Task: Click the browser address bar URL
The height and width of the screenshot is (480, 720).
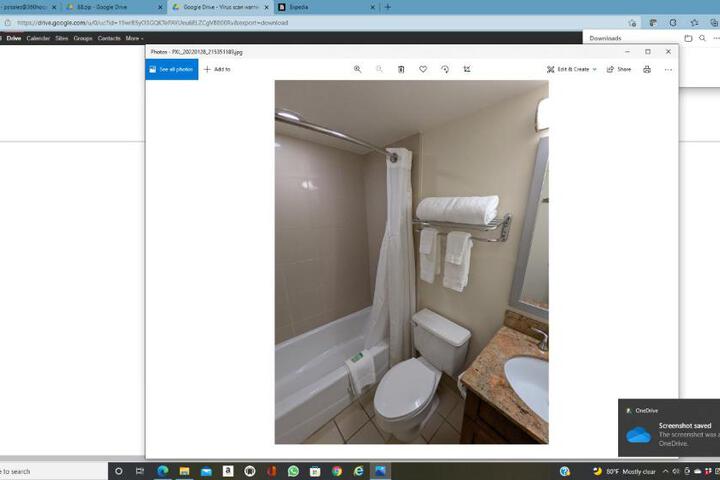Action: (x=153, y=23)
